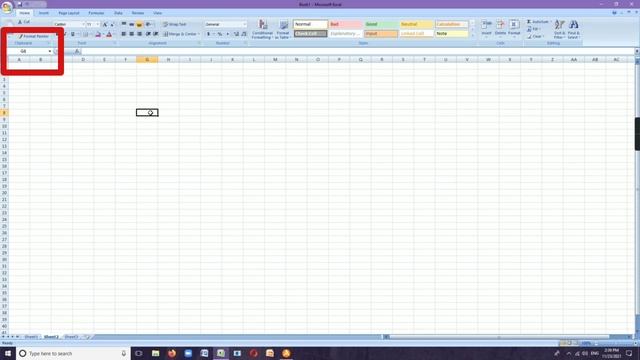This screenshot has height=360, width=640.
Task: Open Format as Table gallery
Action: [283, 29]
